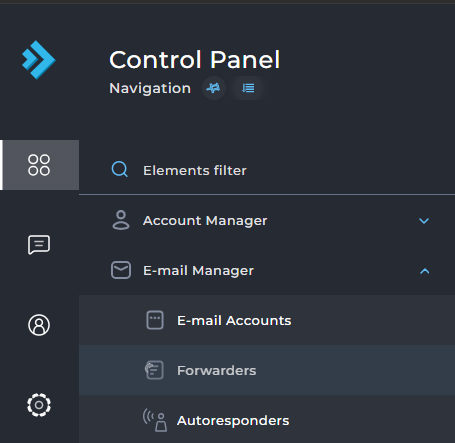Viewport: 455px width, 443px height.
Task: Switch navigation to list view icon
Action: click(x=248, y=88)
